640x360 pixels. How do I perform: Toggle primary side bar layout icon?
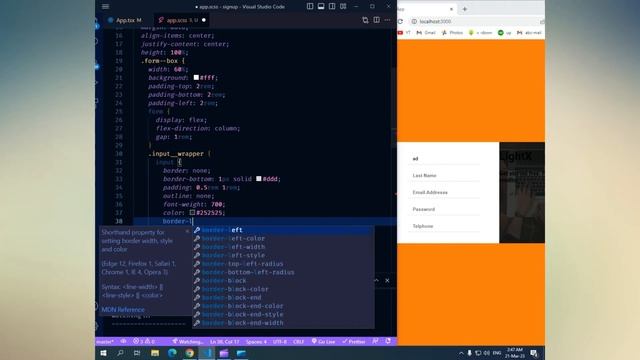(310, 6)
